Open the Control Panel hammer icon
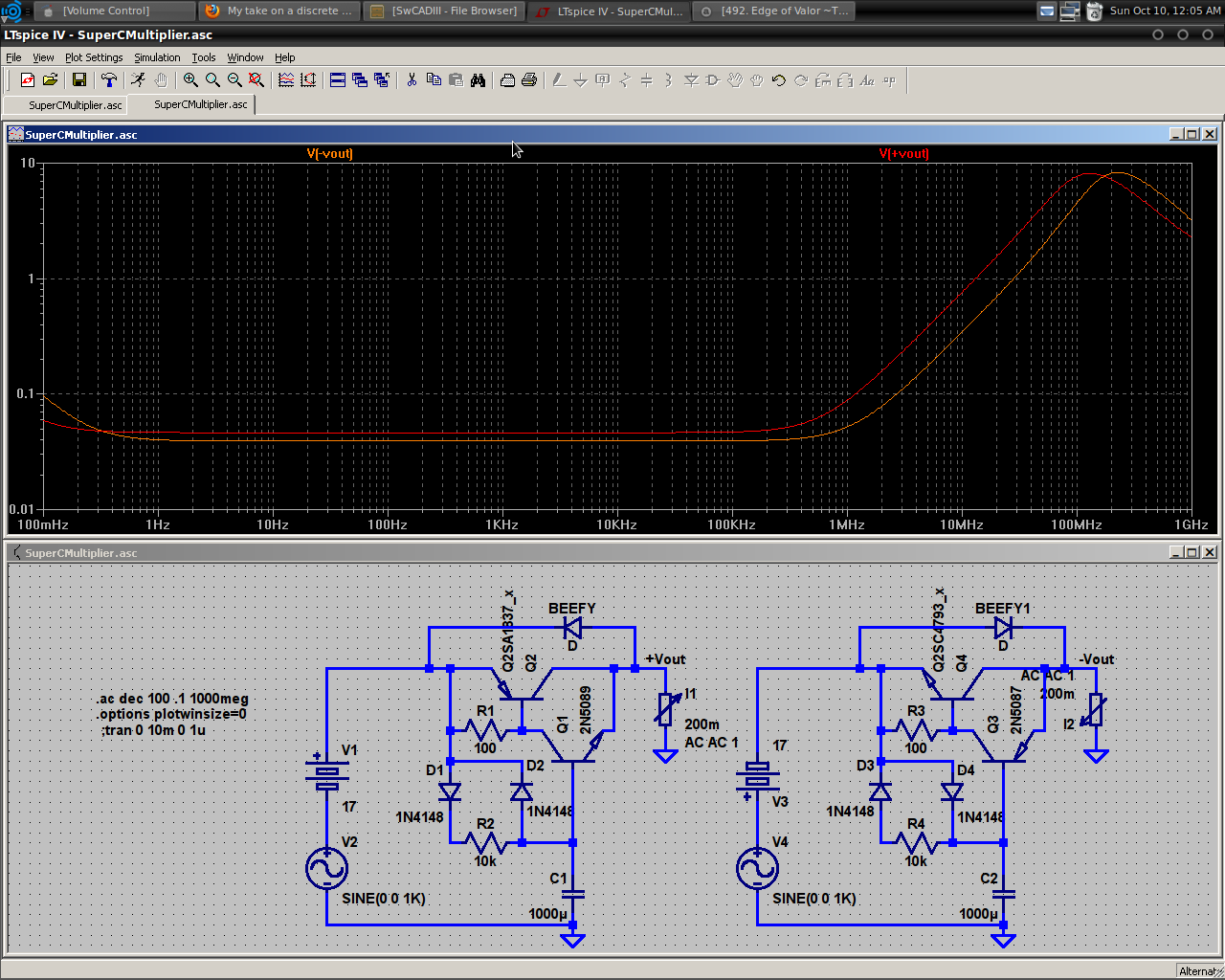The width and height of the screenshot is (1225, 980). click(109, 80)
